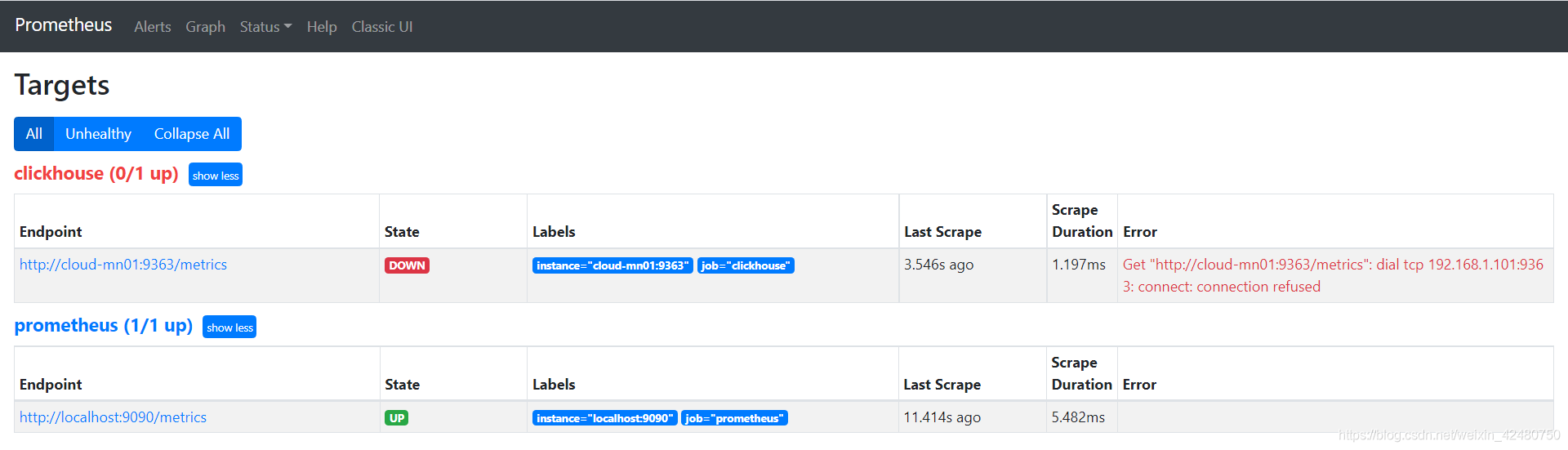Open the clickhouse (0/1 up) heading link
This screenshot has height=450, width=1568.
[x=96, y=174]
